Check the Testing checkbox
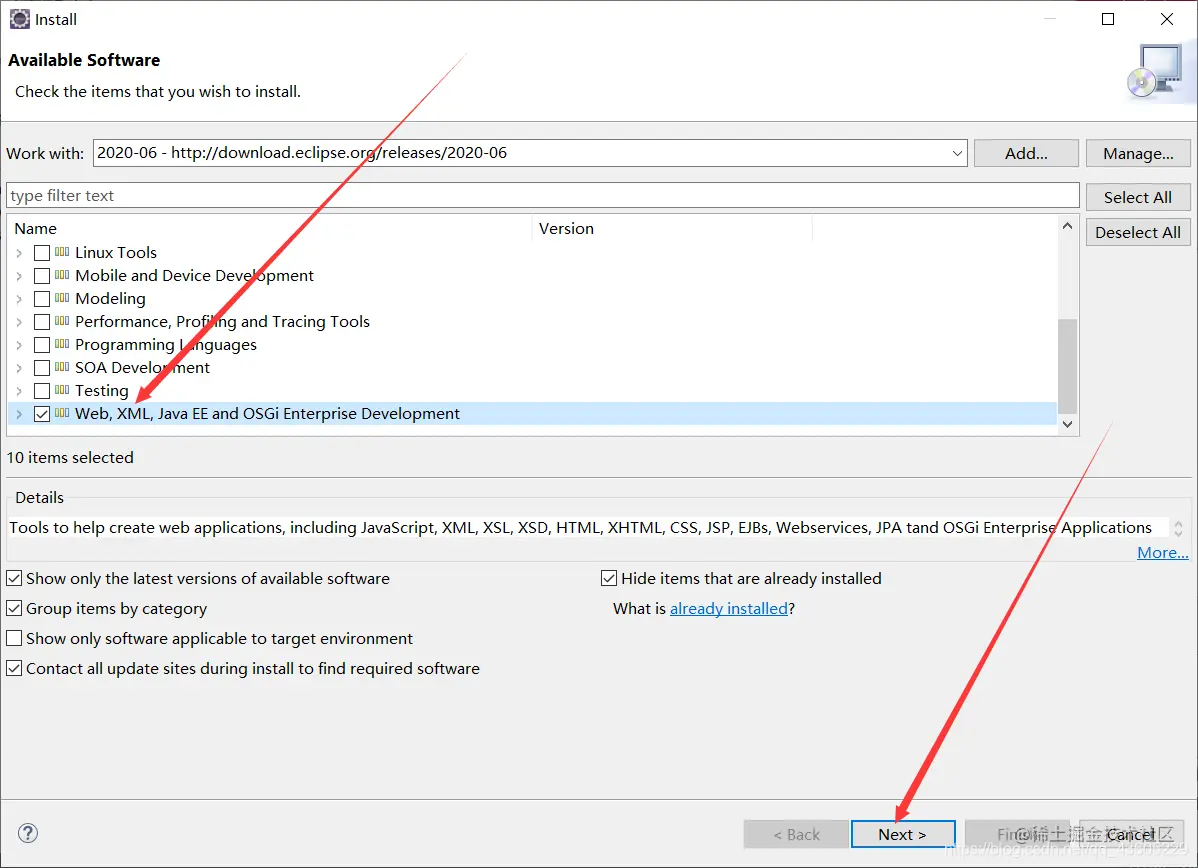The width and height of the screenshot is (1198, 868). (x=42, y=390)
